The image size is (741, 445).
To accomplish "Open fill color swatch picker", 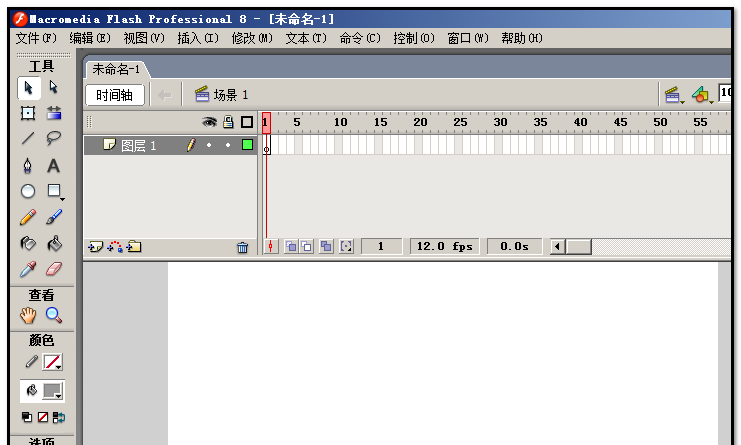I will (x=52, y=391).
